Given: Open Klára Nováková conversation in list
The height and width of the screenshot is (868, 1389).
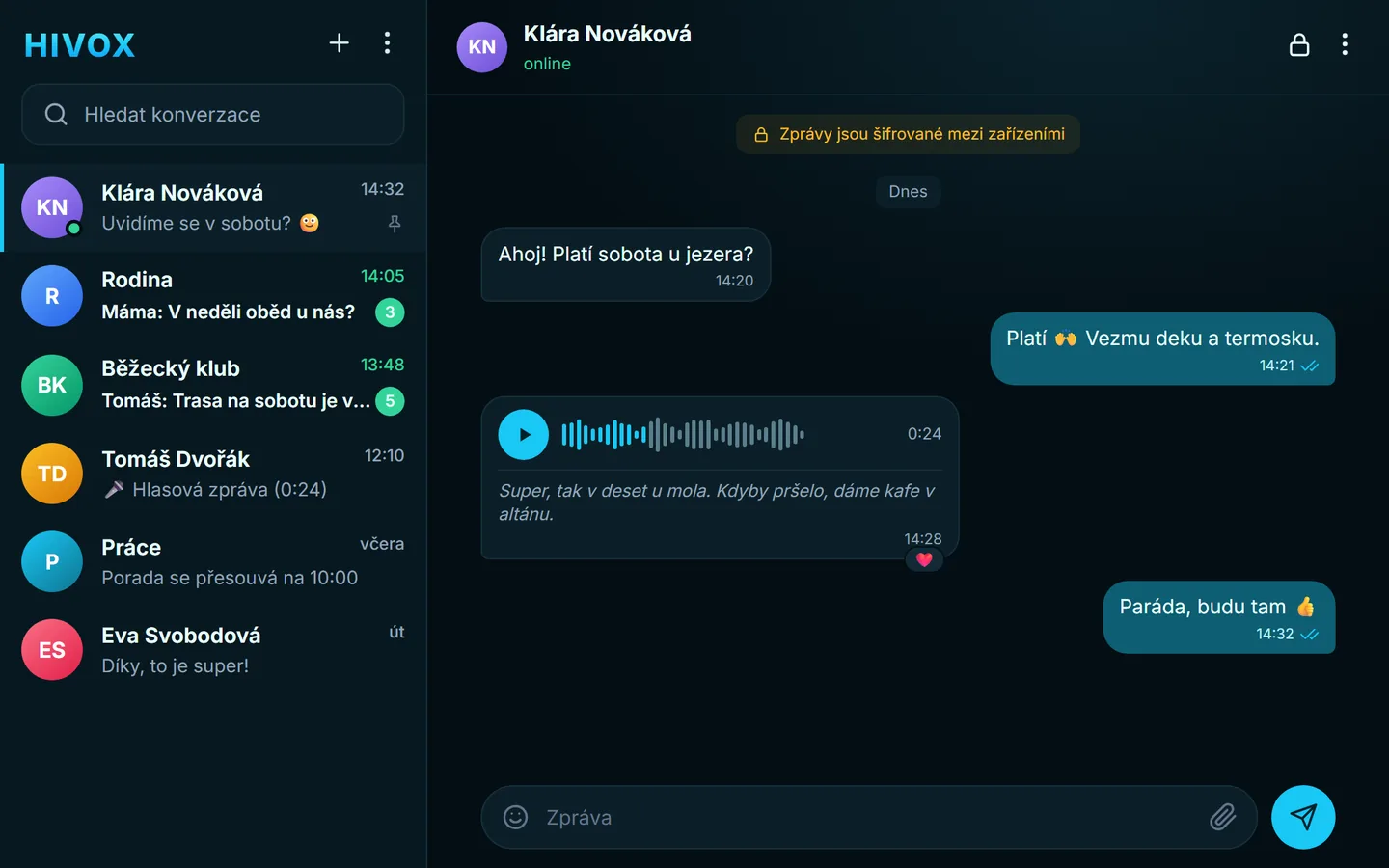Looking at the screenshot, I should (213, 207).
